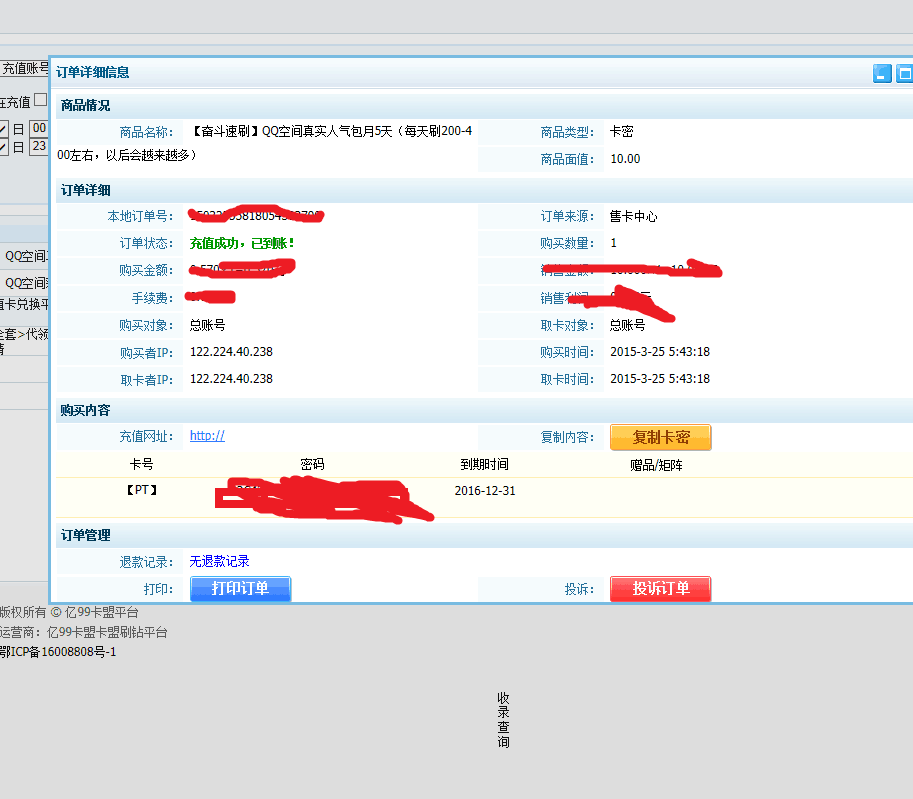
Task: Click the 商品情况 section header
Action: coord(86,105)
